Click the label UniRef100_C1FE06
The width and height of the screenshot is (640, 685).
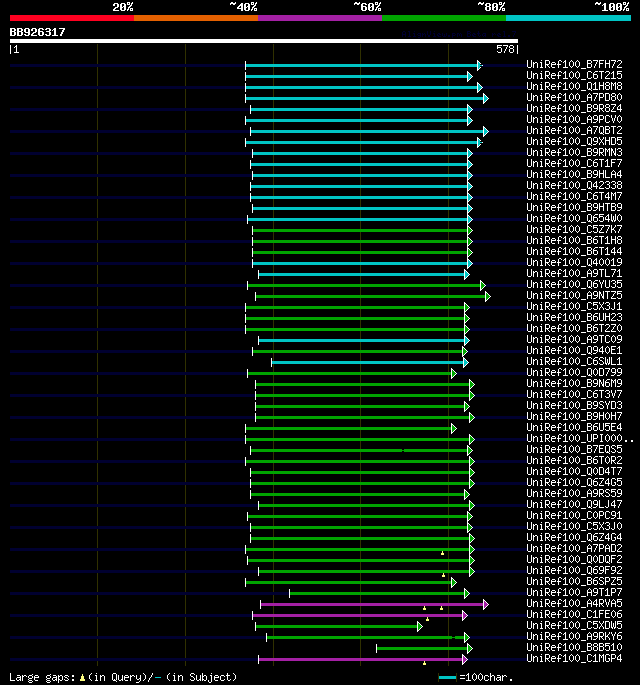click(574, 614)
